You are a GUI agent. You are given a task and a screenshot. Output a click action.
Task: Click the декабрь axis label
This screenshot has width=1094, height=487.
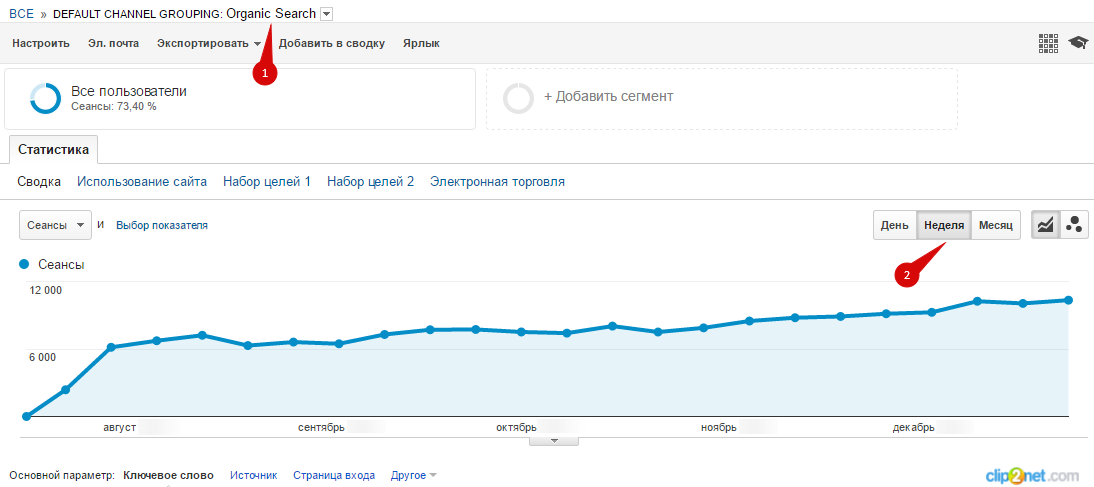(x=913, y=427)
